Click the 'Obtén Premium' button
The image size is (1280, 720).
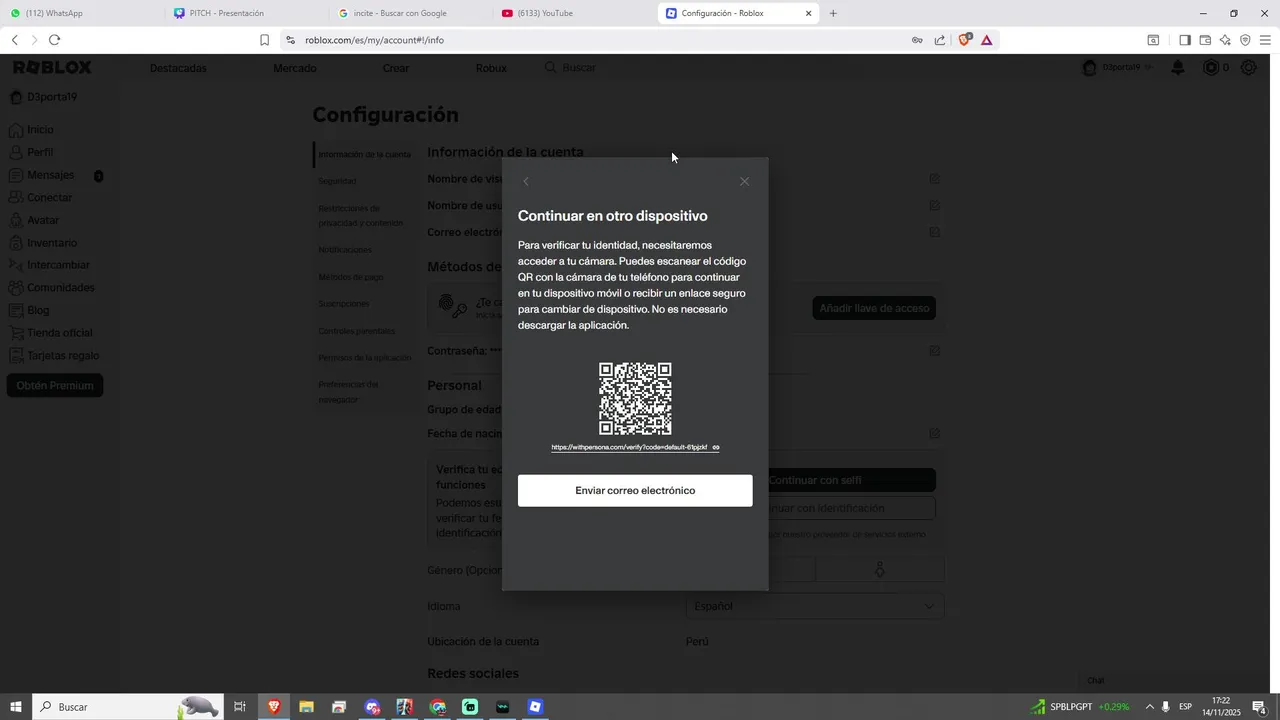pyautogui.click(x=55, y=385)
